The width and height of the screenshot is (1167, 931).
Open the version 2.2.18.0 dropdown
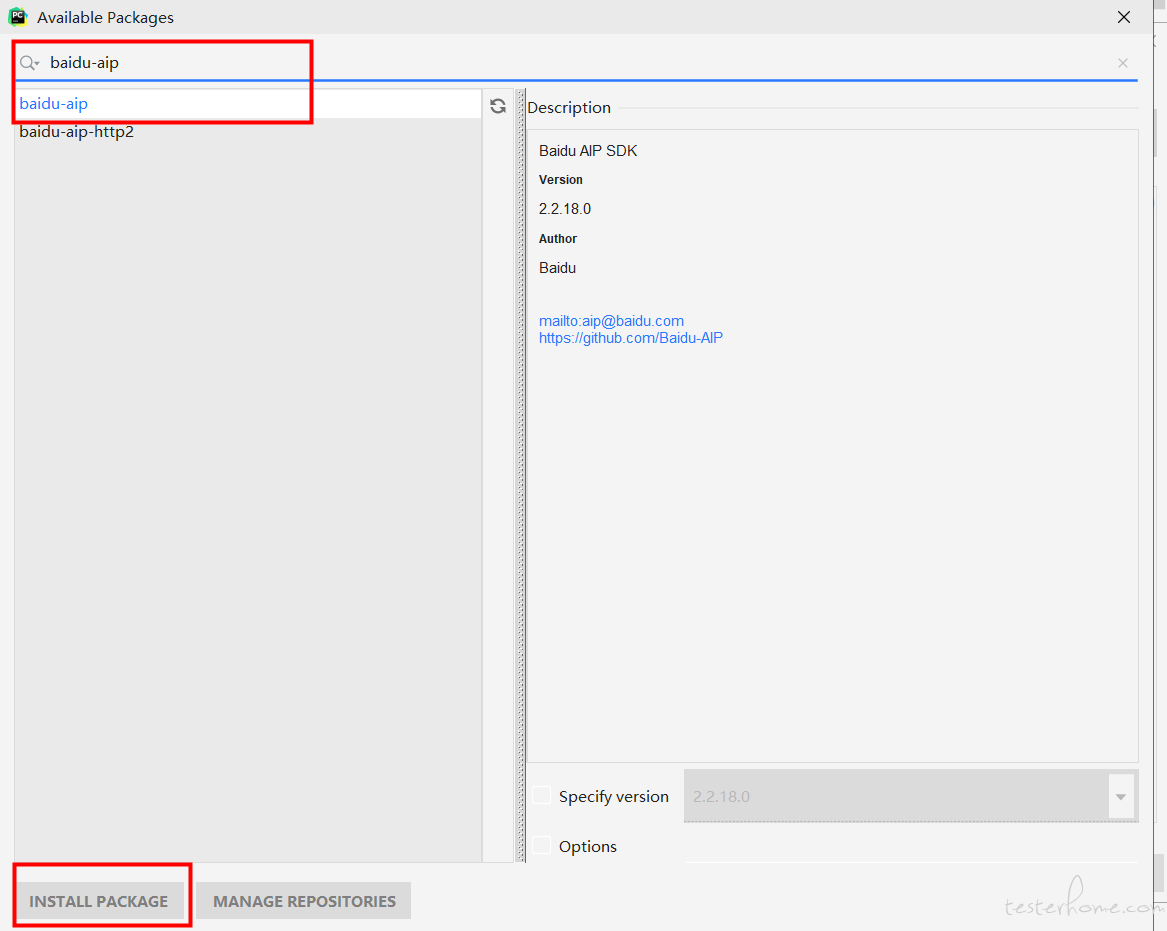point(1120,796)
